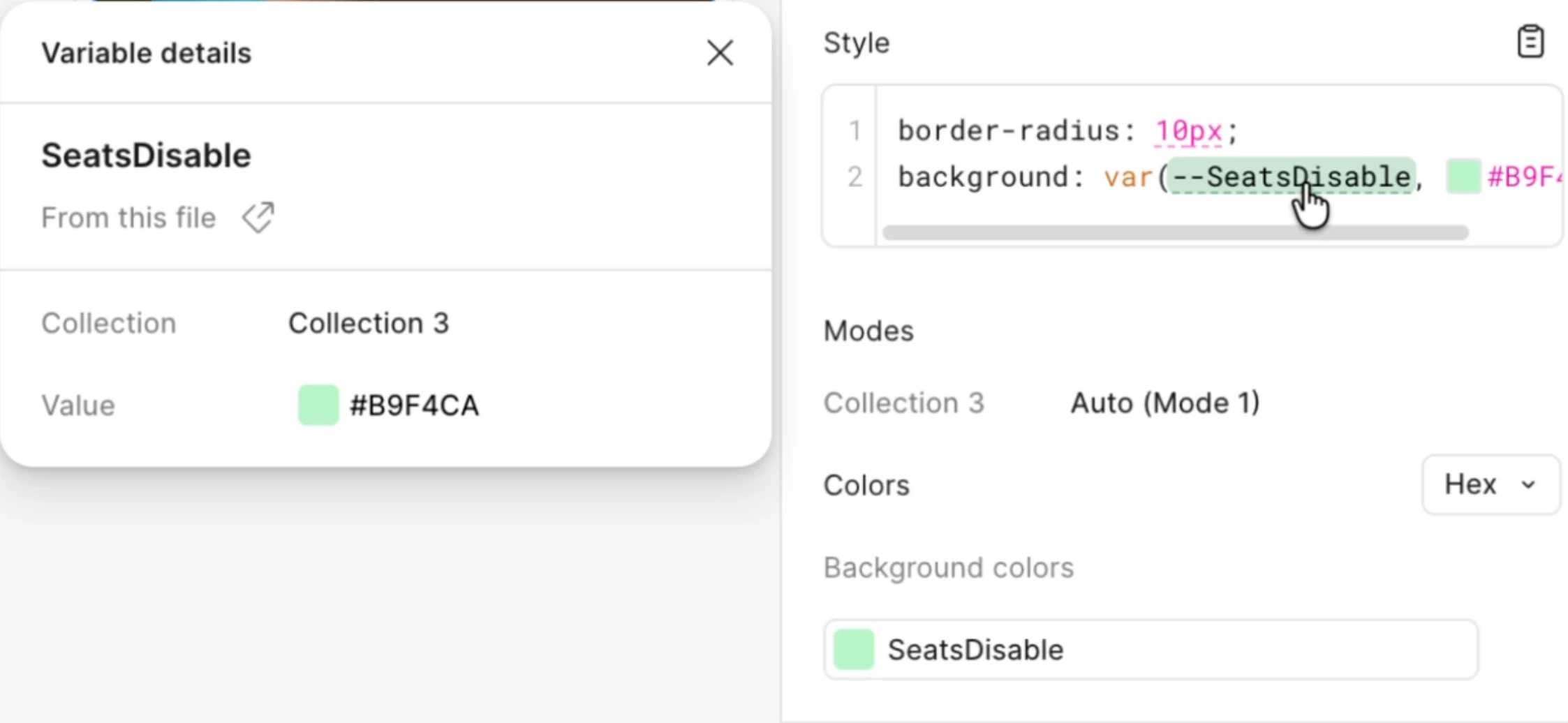Click the background property on line 2
The width and height of the screenshot is (1568, 723).
click(x=984, y=177)
